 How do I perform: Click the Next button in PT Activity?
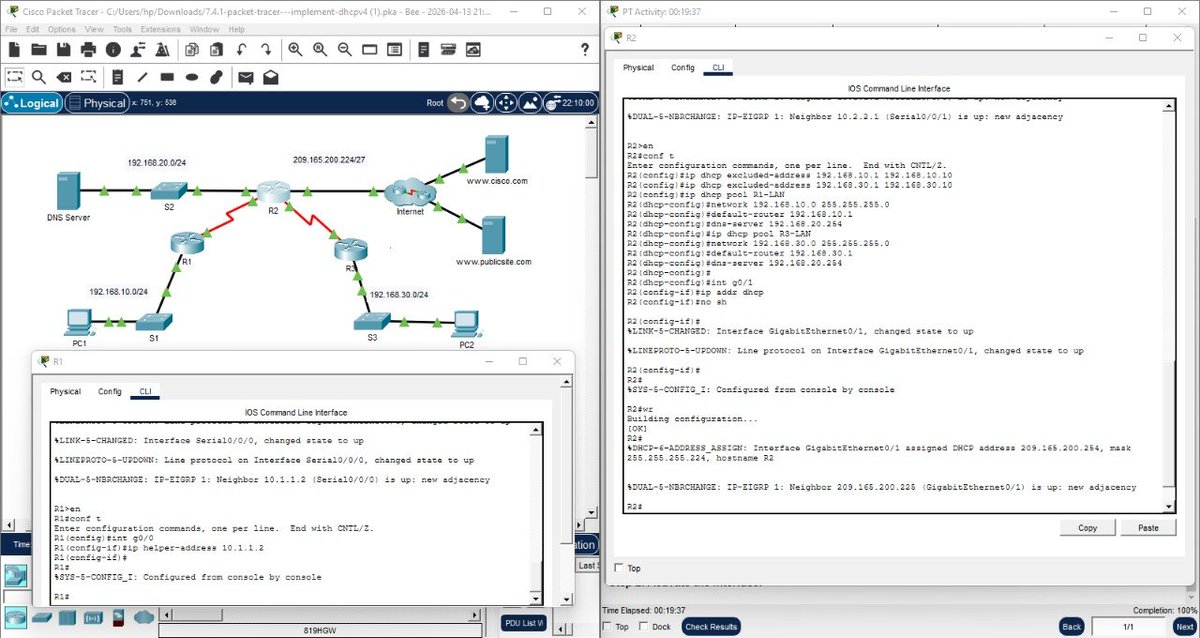(1184, 627)
